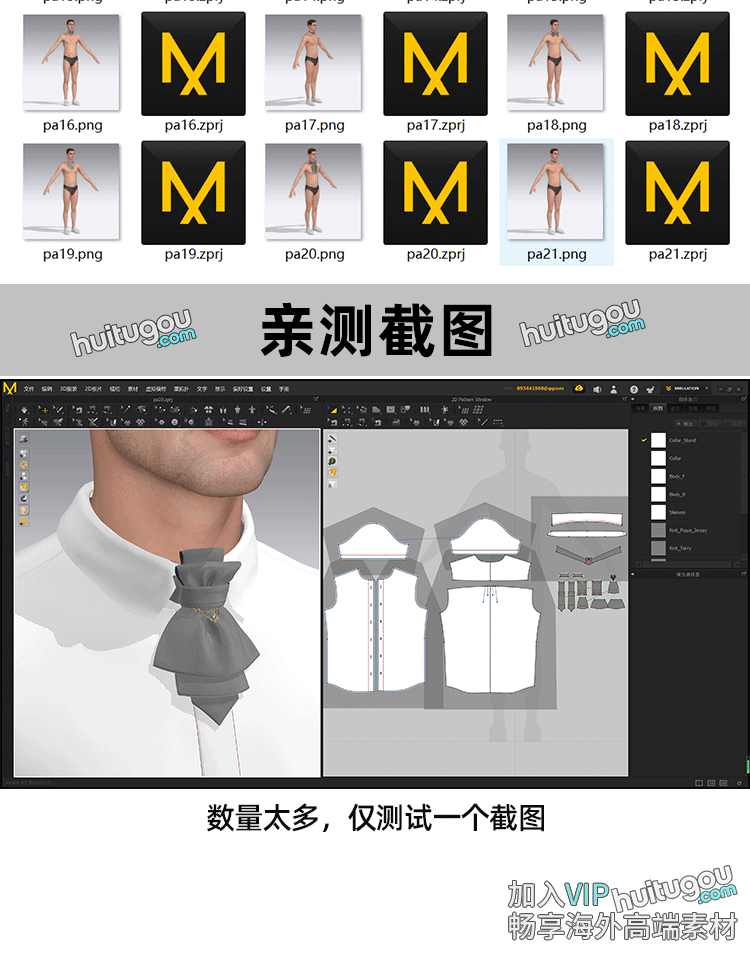Open the pa19.zprj project file

193,193
